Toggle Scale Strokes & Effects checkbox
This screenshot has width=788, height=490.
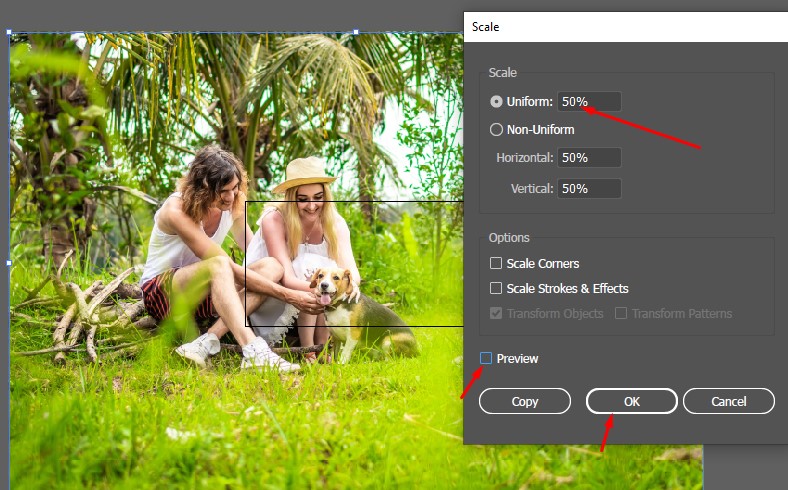pyautogui.click(x=496, y=289)
